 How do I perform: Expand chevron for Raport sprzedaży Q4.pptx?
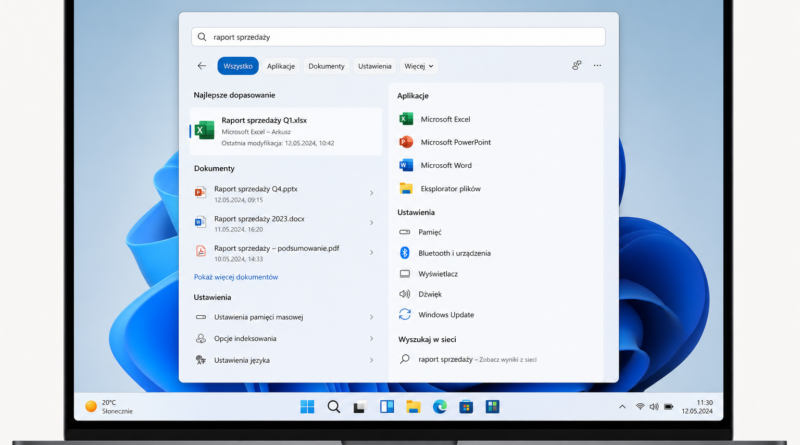371,193
